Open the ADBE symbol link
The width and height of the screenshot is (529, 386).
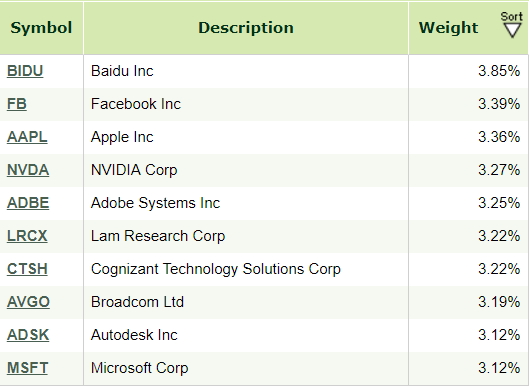coord(28,203)
